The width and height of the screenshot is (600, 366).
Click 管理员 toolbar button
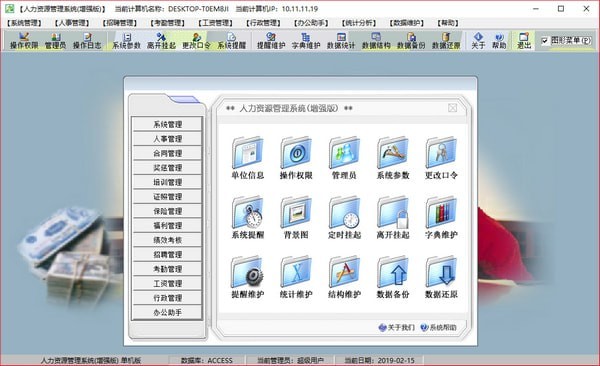click(55, 41)
